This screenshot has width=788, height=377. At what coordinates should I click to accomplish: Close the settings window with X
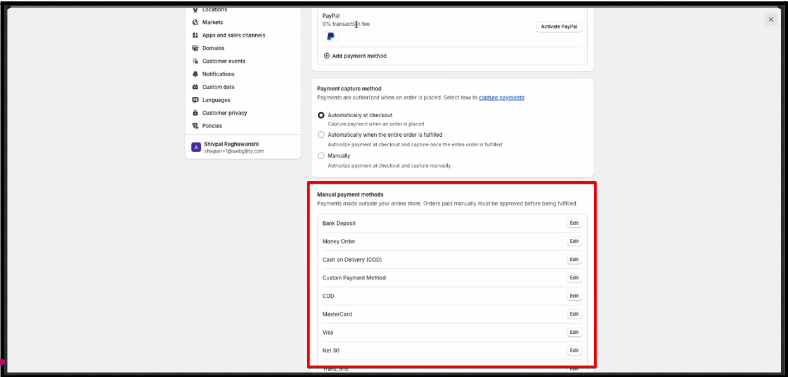click(770, 20)
